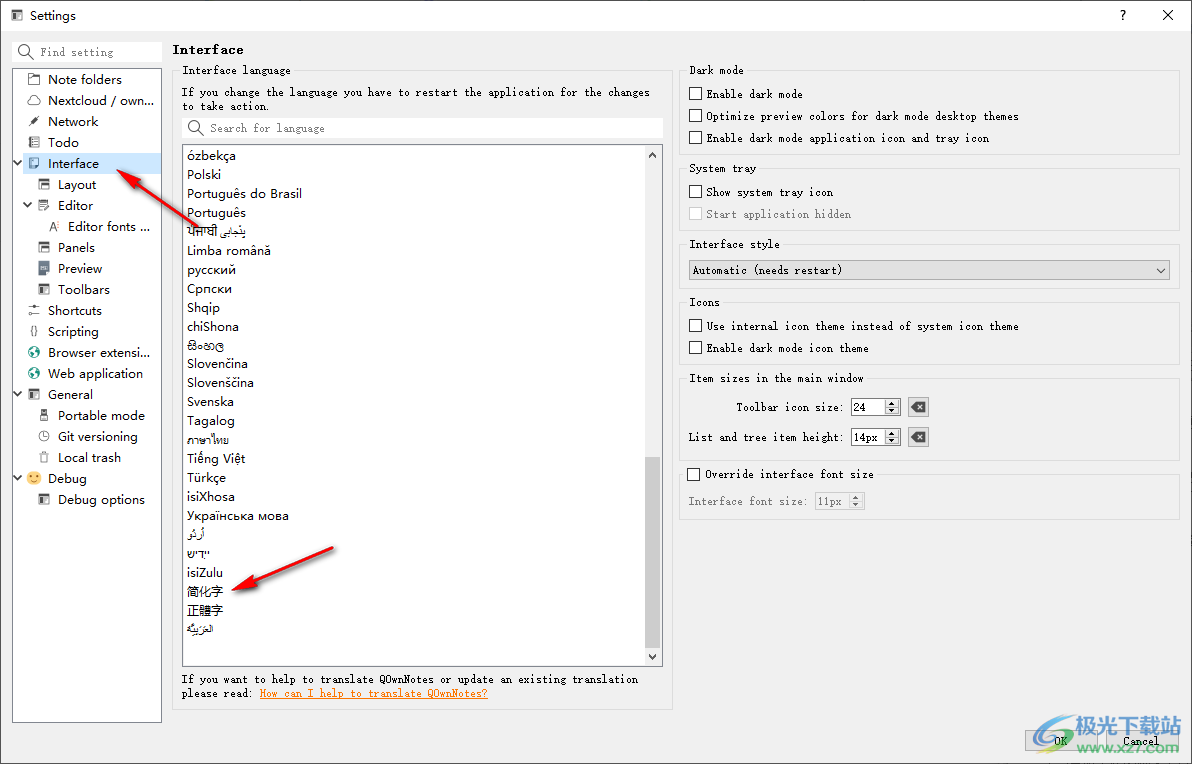This screenshot has width=1192, height=764.
Task: Click the Browser extension globe icon
Action: tap(34, 352)
